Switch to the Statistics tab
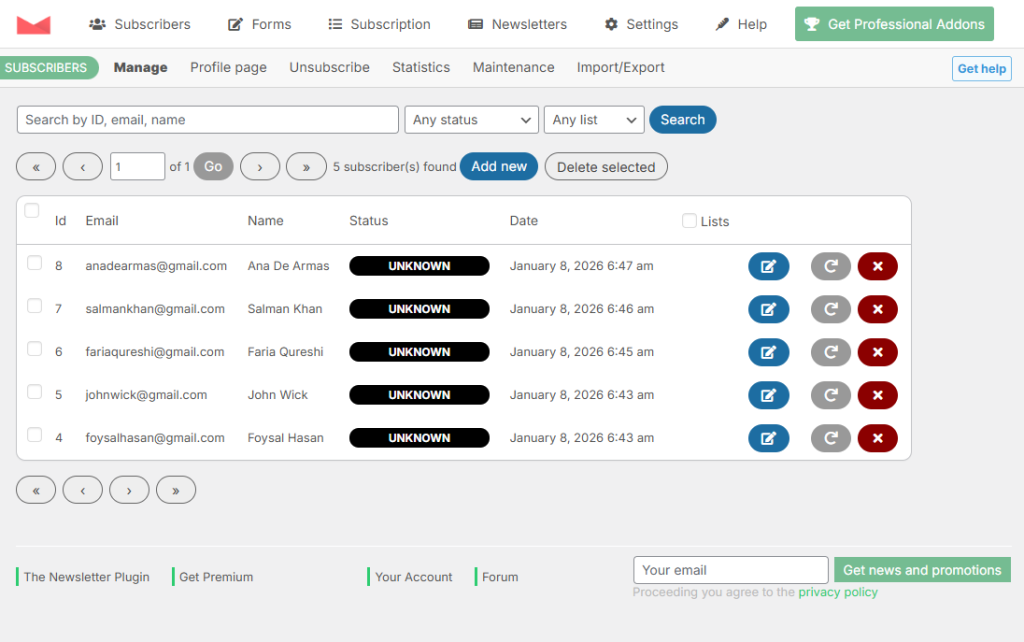Screen dimensions: 1024x642 coord(421,67)
